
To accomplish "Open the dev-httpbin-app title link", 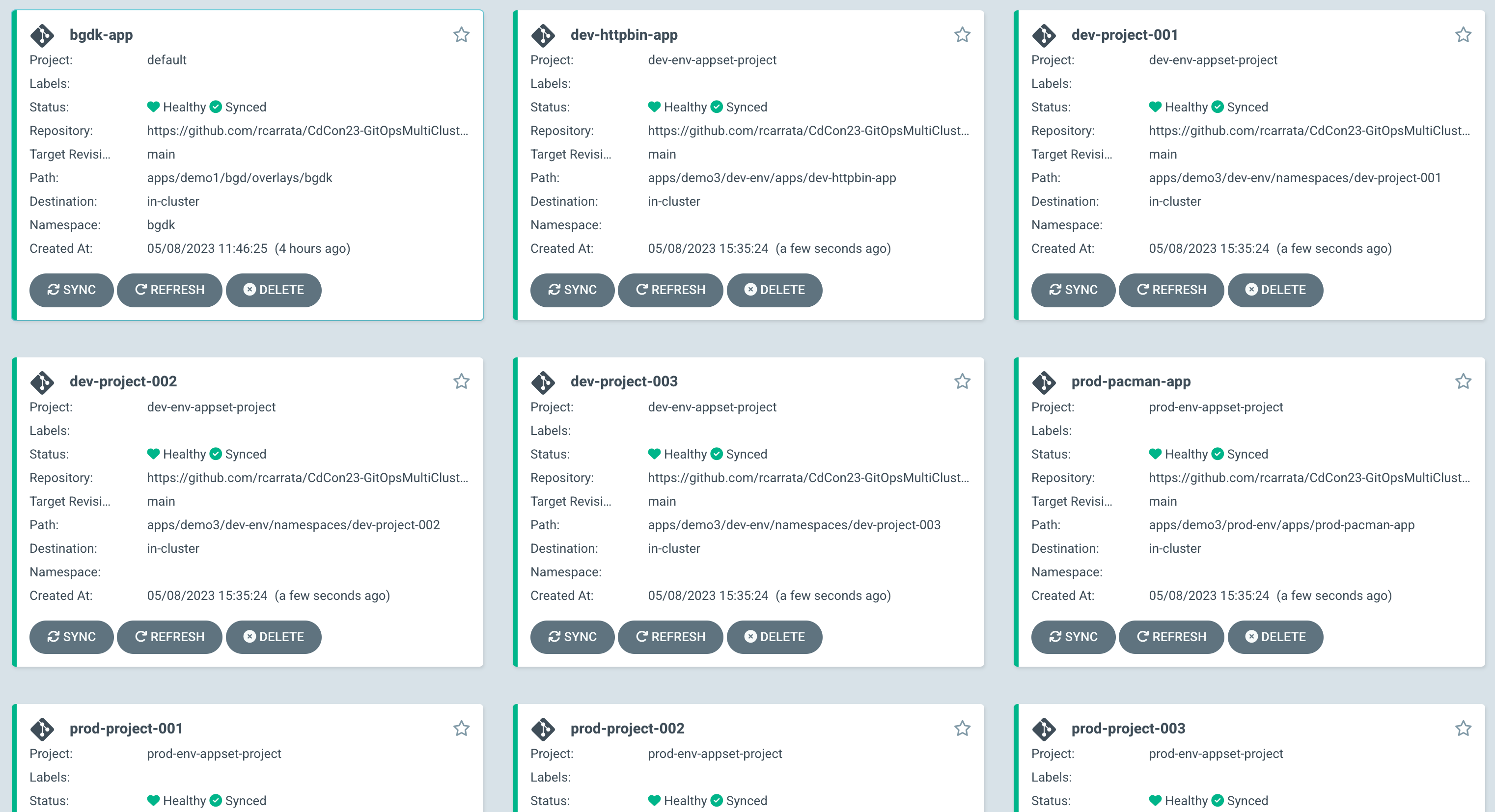I will point(624,35).
